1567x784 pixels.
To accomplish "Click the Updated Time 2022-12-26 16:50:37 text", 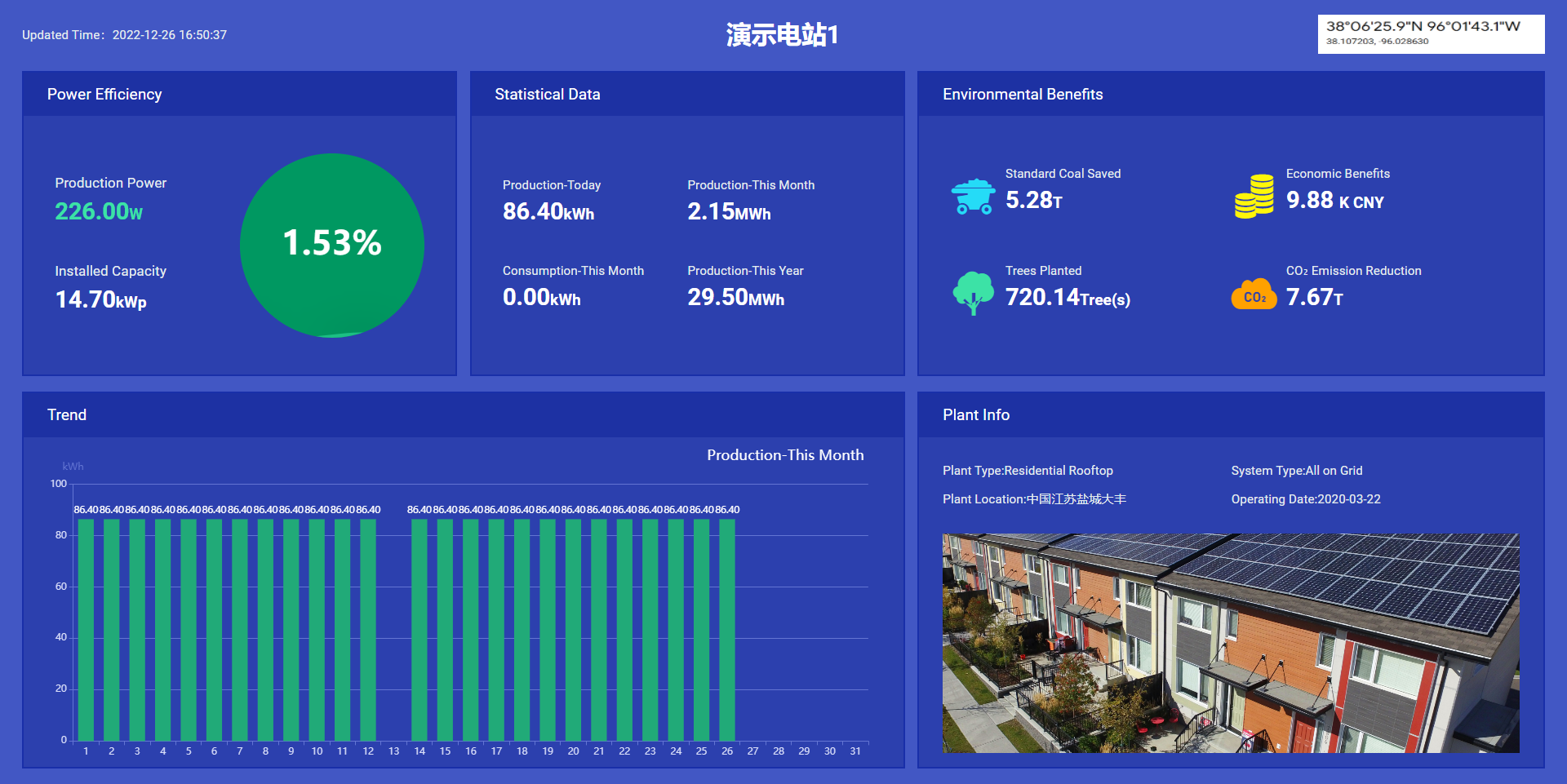I will click(124, 35).
